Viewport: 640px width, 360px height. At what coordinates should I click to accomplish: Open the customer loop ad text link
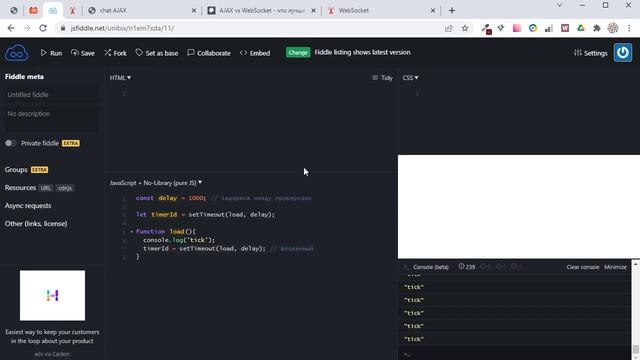(52, 336)
